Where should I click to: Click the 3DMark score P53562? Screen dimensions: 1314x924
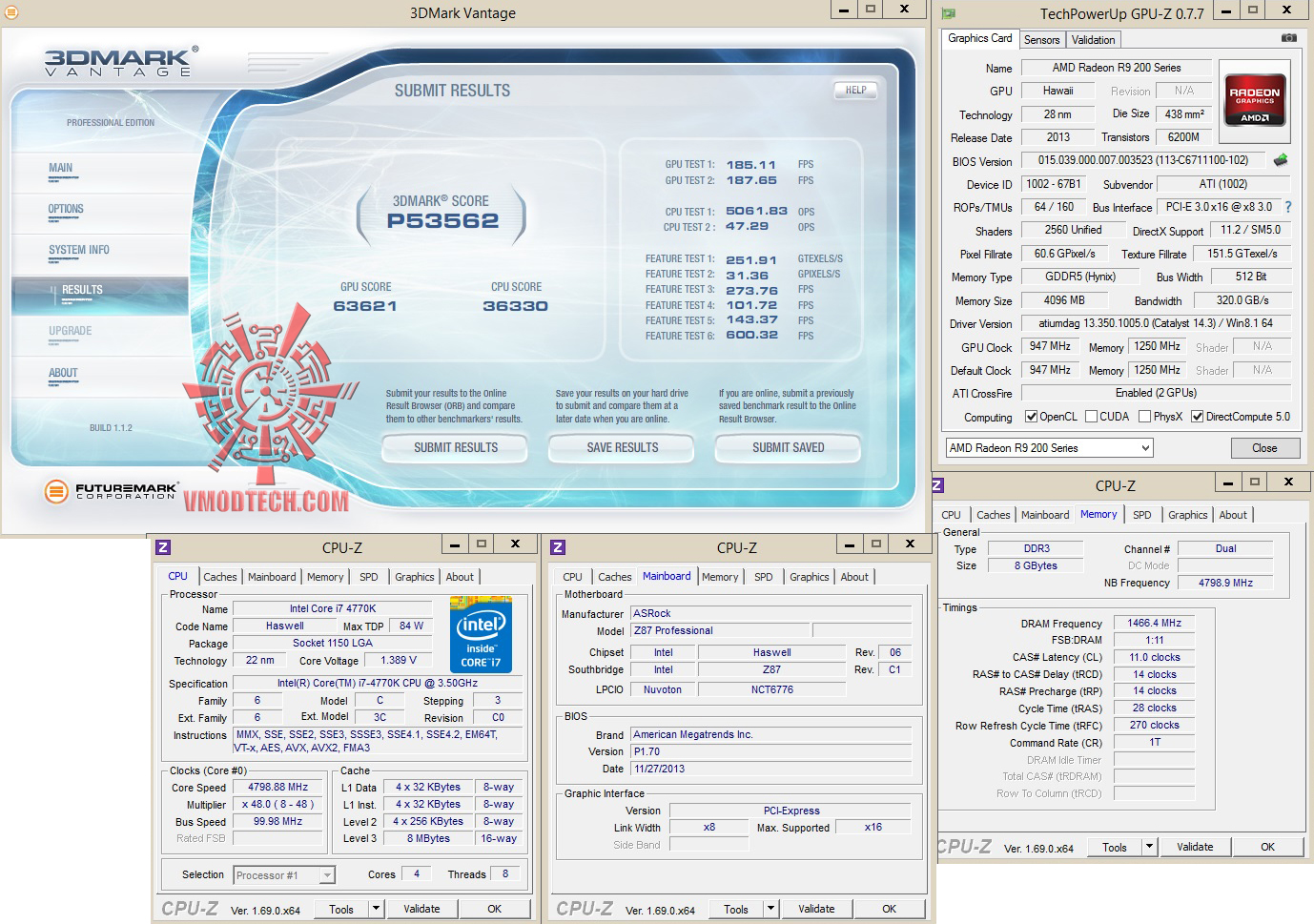(442, 221)
